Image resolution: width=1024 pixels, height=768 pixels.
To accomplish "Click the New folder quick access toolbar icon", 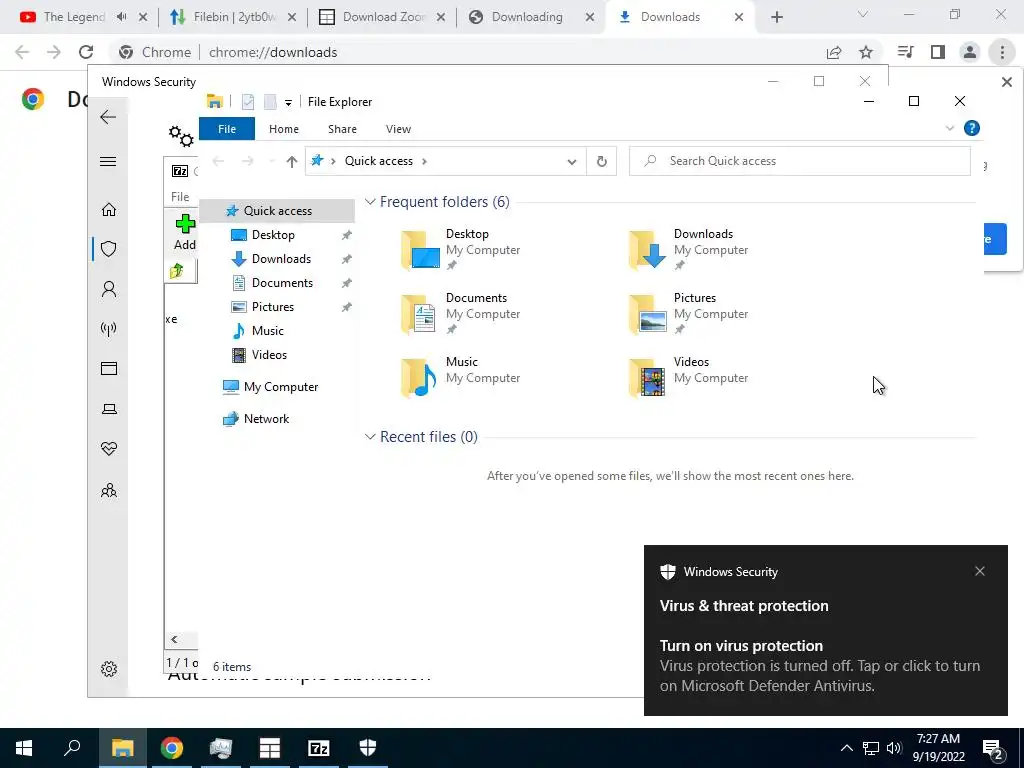I will (x=270, y=102).
